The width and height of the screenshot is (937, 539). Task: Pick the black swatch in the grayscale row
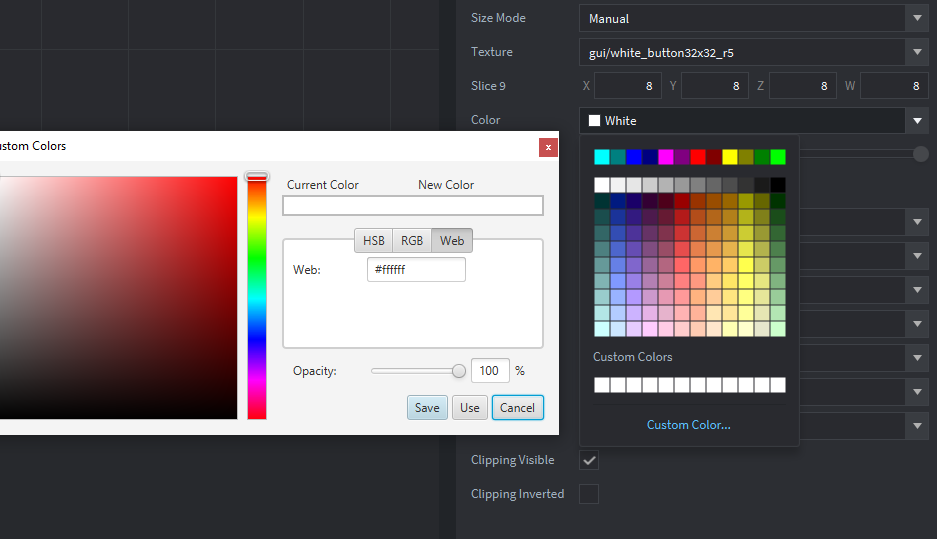click(x=778, y=185)
